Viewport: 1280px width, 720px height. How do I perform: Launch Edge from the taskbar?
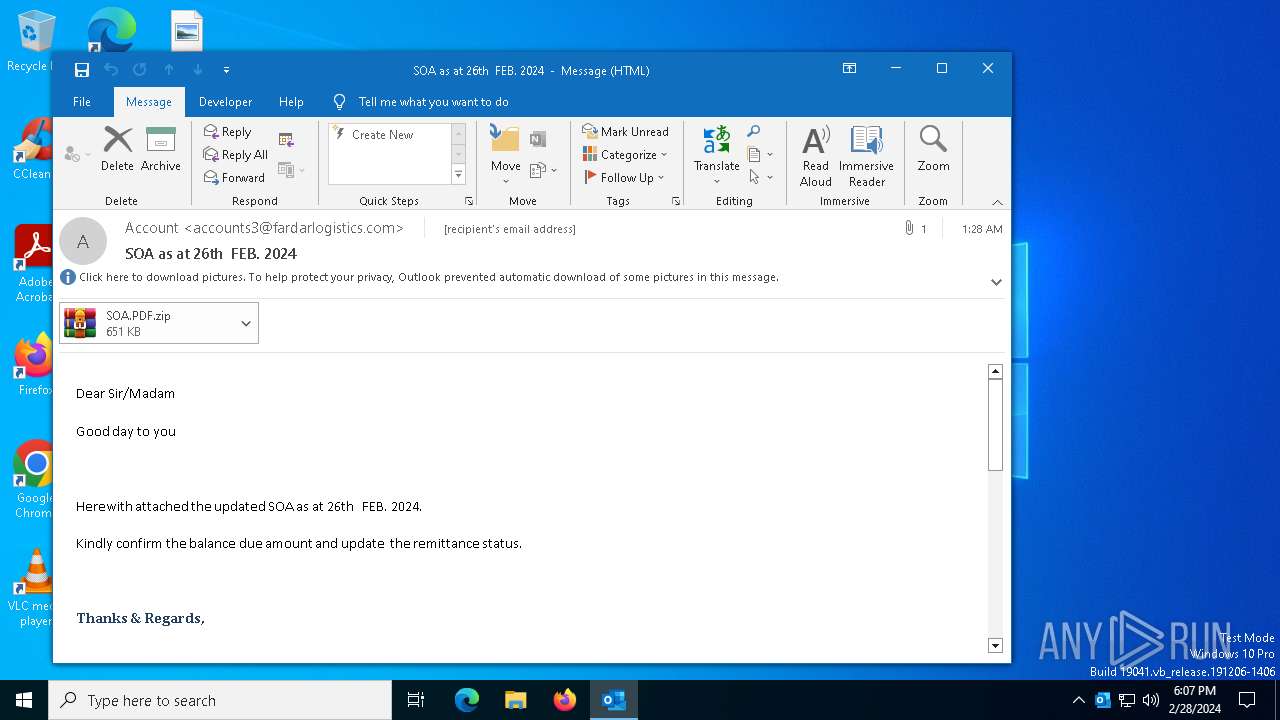[467, 700]
